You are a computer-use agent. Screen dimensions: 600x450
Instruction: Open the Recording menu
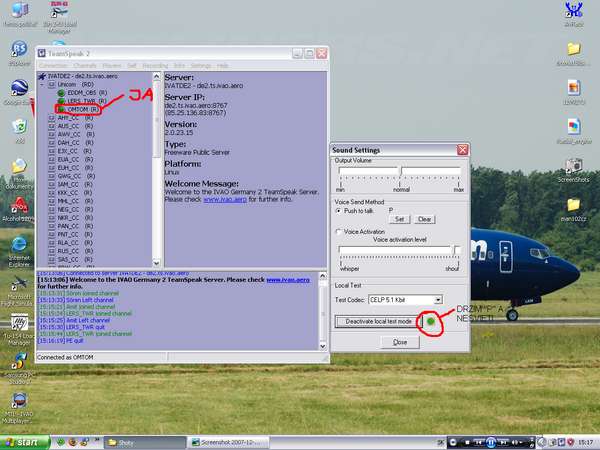click(155, 66)
